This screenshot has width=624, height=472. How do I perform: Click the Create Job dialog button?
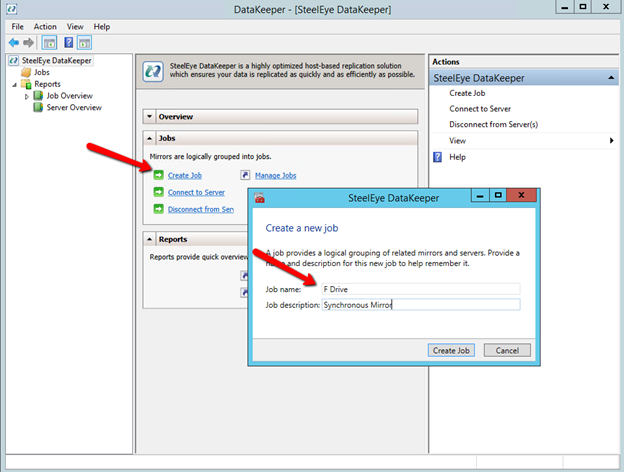point(450,350)
